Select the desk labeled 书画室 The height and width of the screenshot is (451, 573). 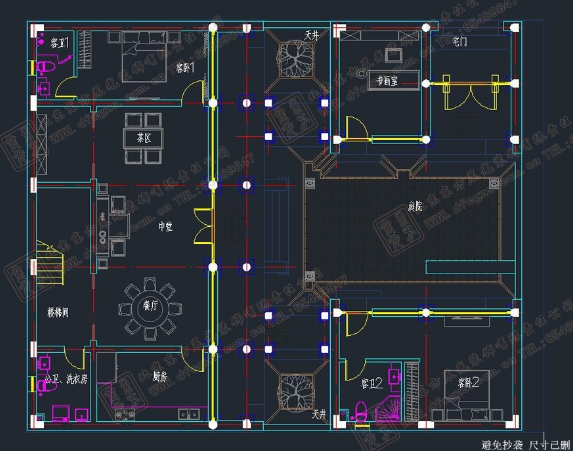394,80
